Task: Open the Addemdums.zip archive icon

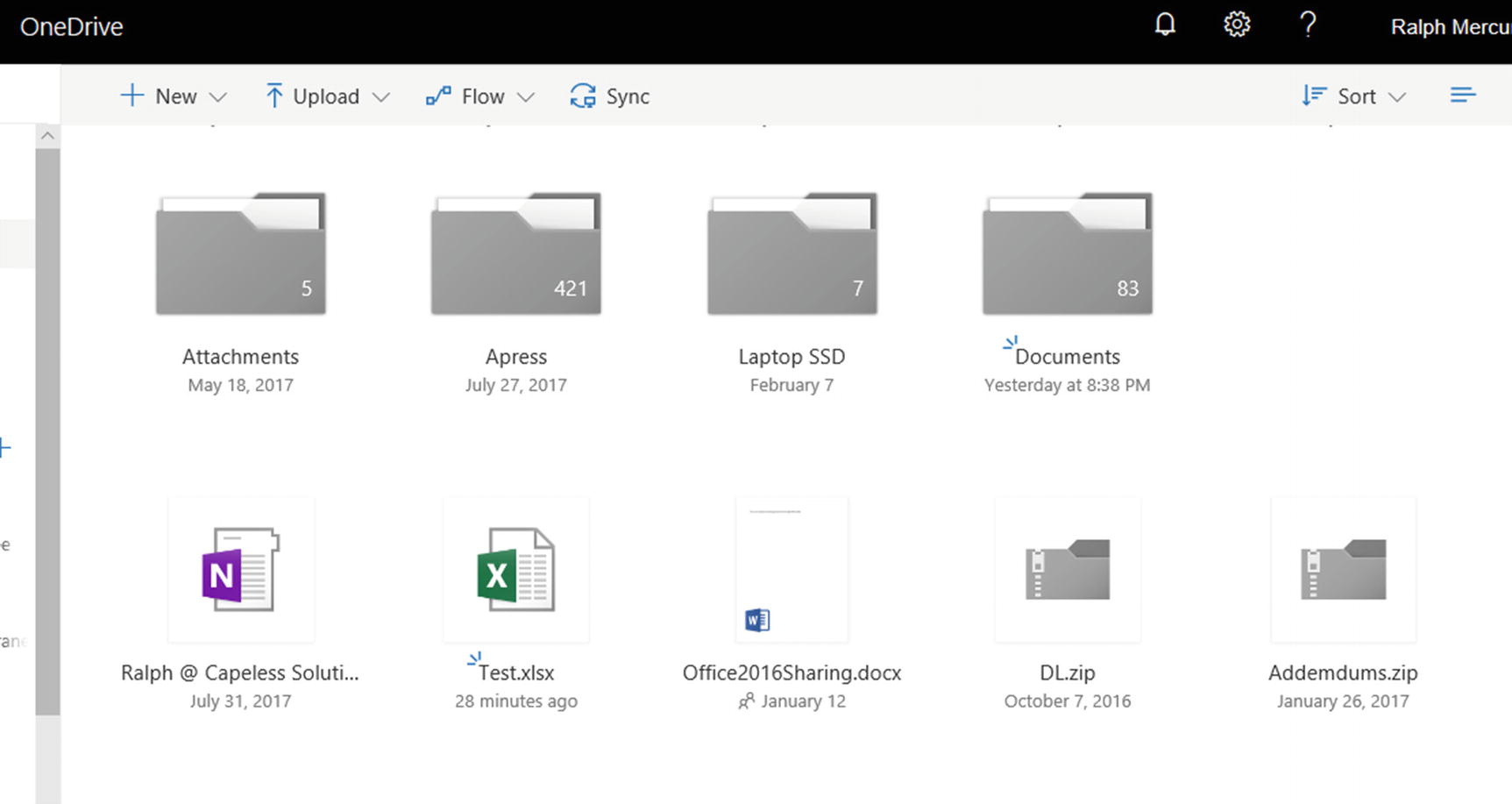Action: [x=1343, y=570]
